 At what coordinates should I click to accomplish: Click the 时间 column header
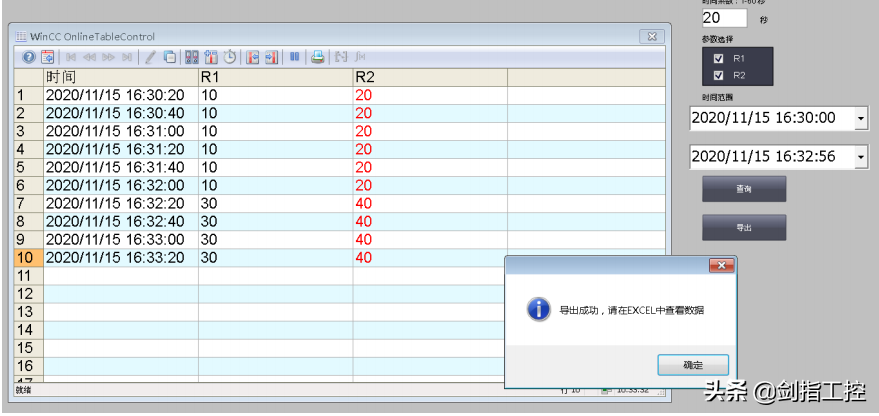coord(120,77)
